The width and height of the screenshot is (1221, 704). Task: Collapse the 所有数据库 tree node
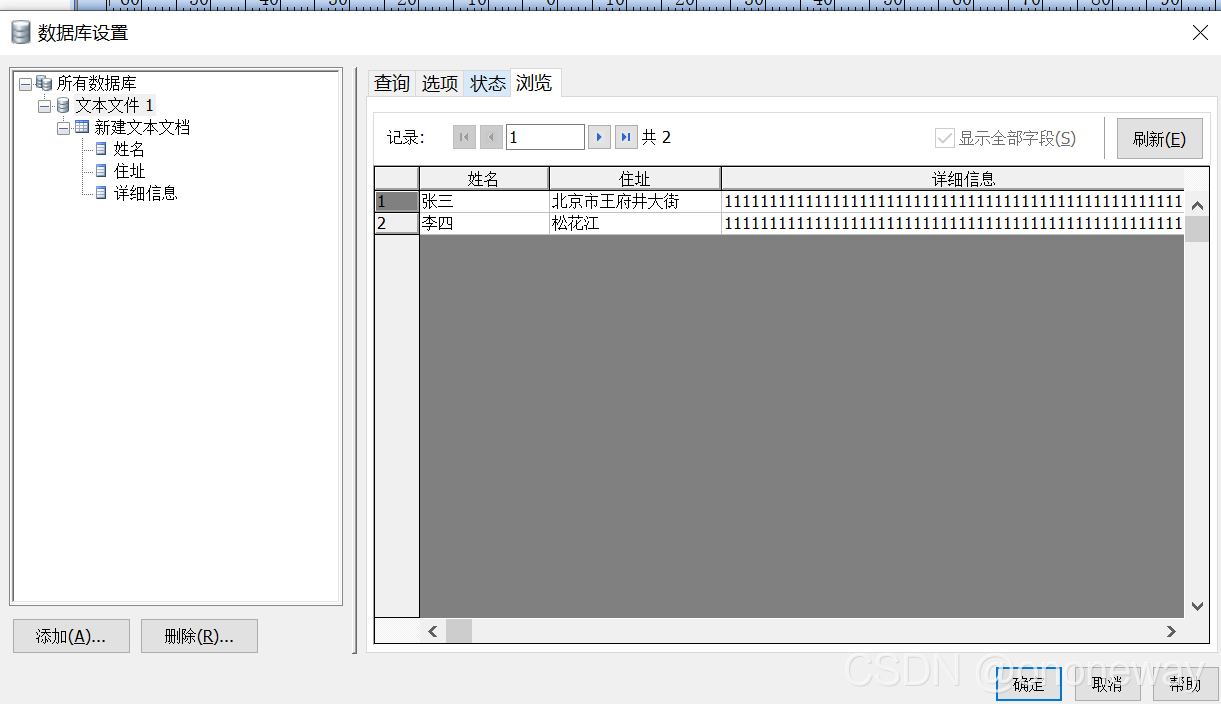click(25, 84)
